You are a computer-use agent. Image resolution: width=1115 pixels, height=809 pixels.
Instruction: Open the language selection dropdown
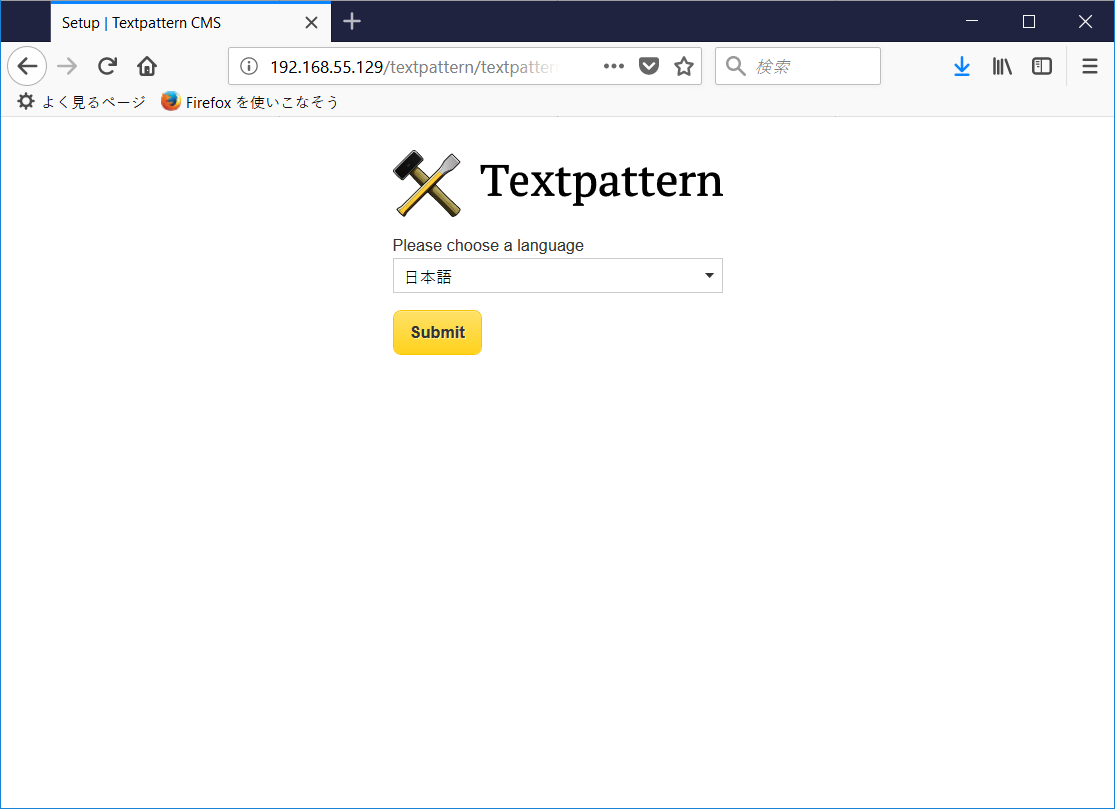(x=557, y=275)
